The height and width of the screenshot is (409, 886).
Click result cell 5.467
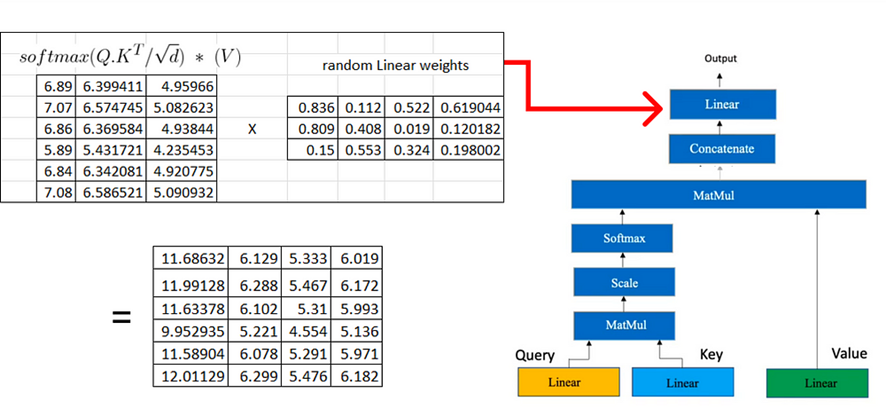tap(306, 284)
